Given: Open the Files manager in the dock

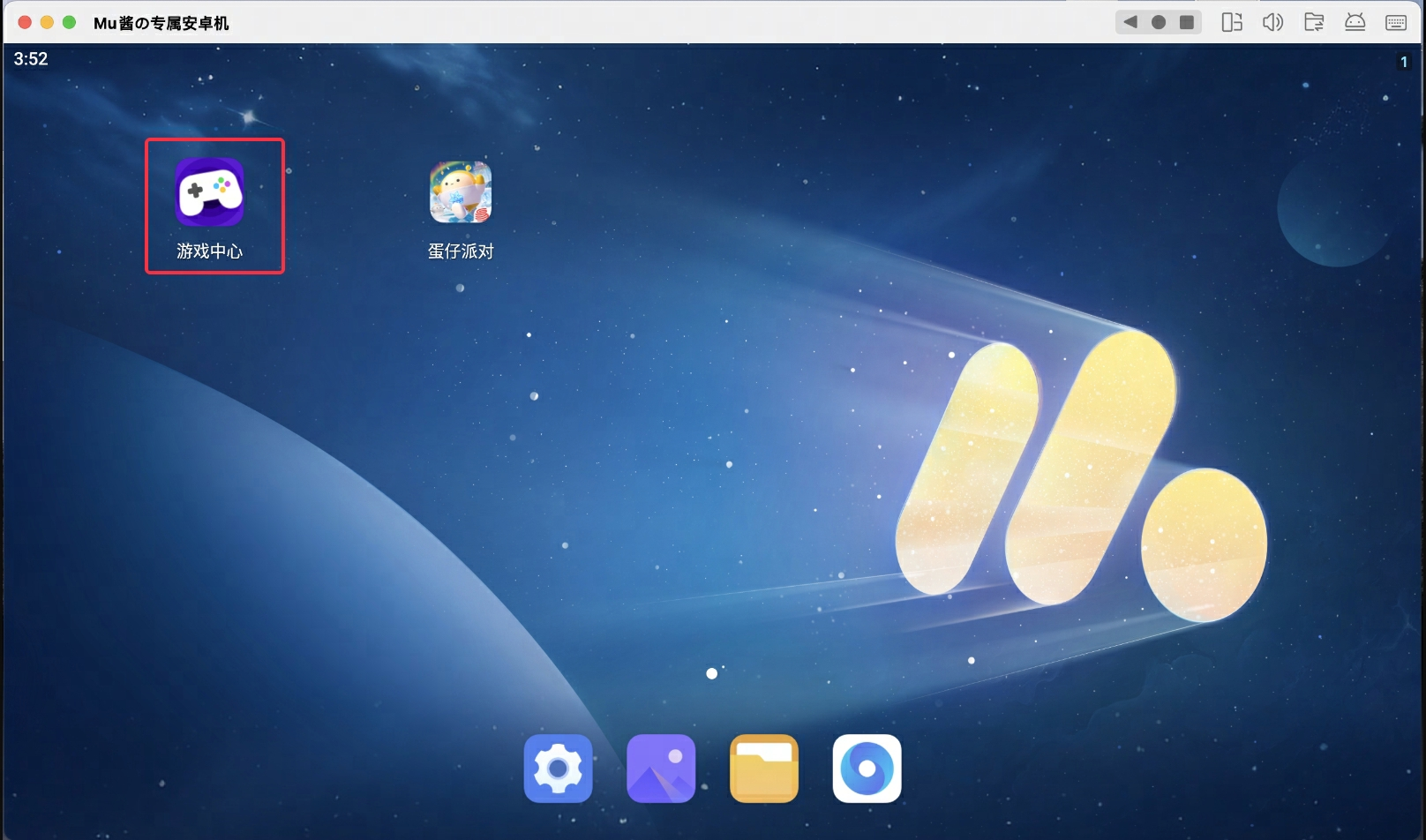Looking at the screenshot, I should (764, 769).
